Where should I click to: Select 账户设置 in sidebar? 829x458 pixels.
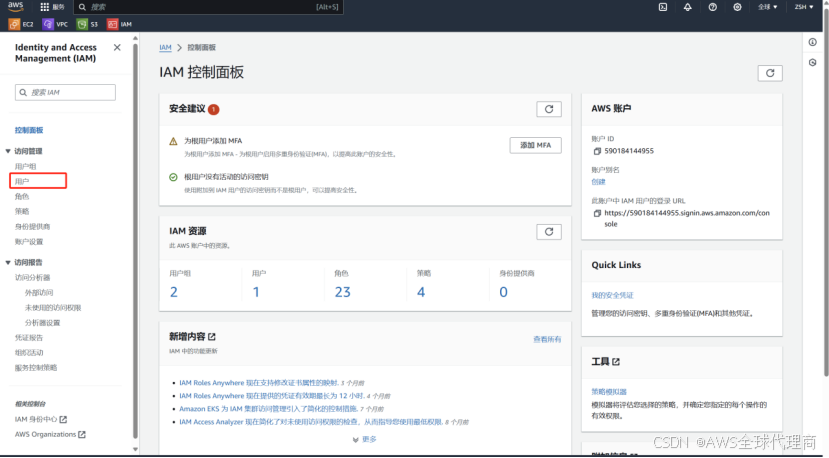tap(29, 242)
